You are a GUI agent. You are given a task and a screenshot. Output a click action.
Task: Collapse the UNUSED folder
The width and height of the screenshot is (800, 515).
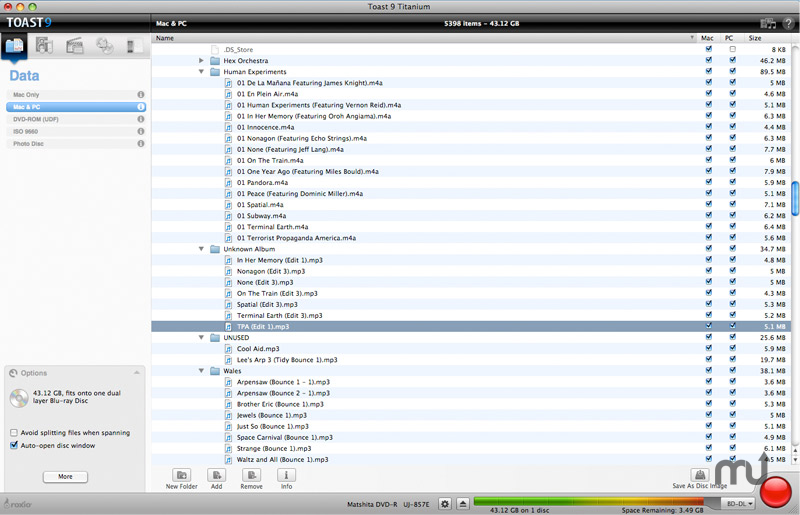point(201,338)
